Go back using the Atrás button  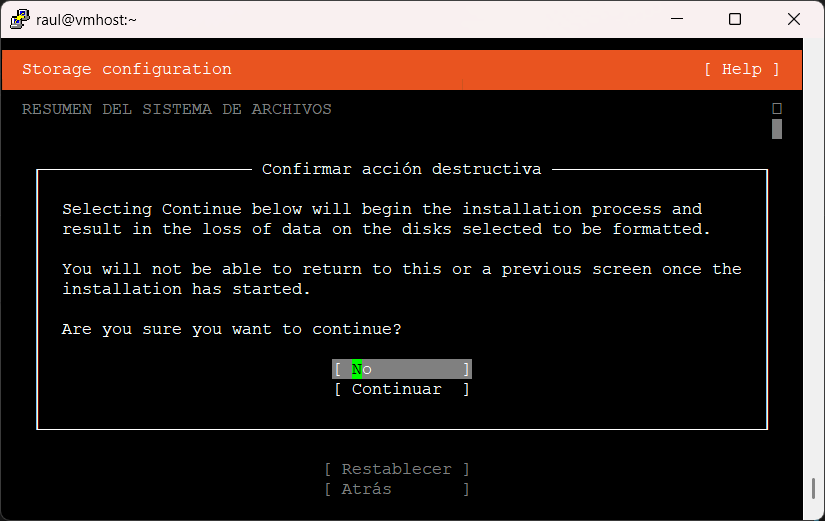tap(396, 489)
